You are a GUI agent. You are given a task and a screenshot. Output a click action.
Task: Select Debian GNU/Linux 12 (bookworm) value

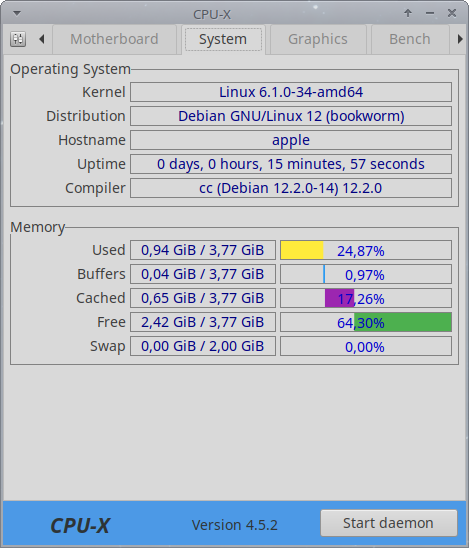(291, 116)
